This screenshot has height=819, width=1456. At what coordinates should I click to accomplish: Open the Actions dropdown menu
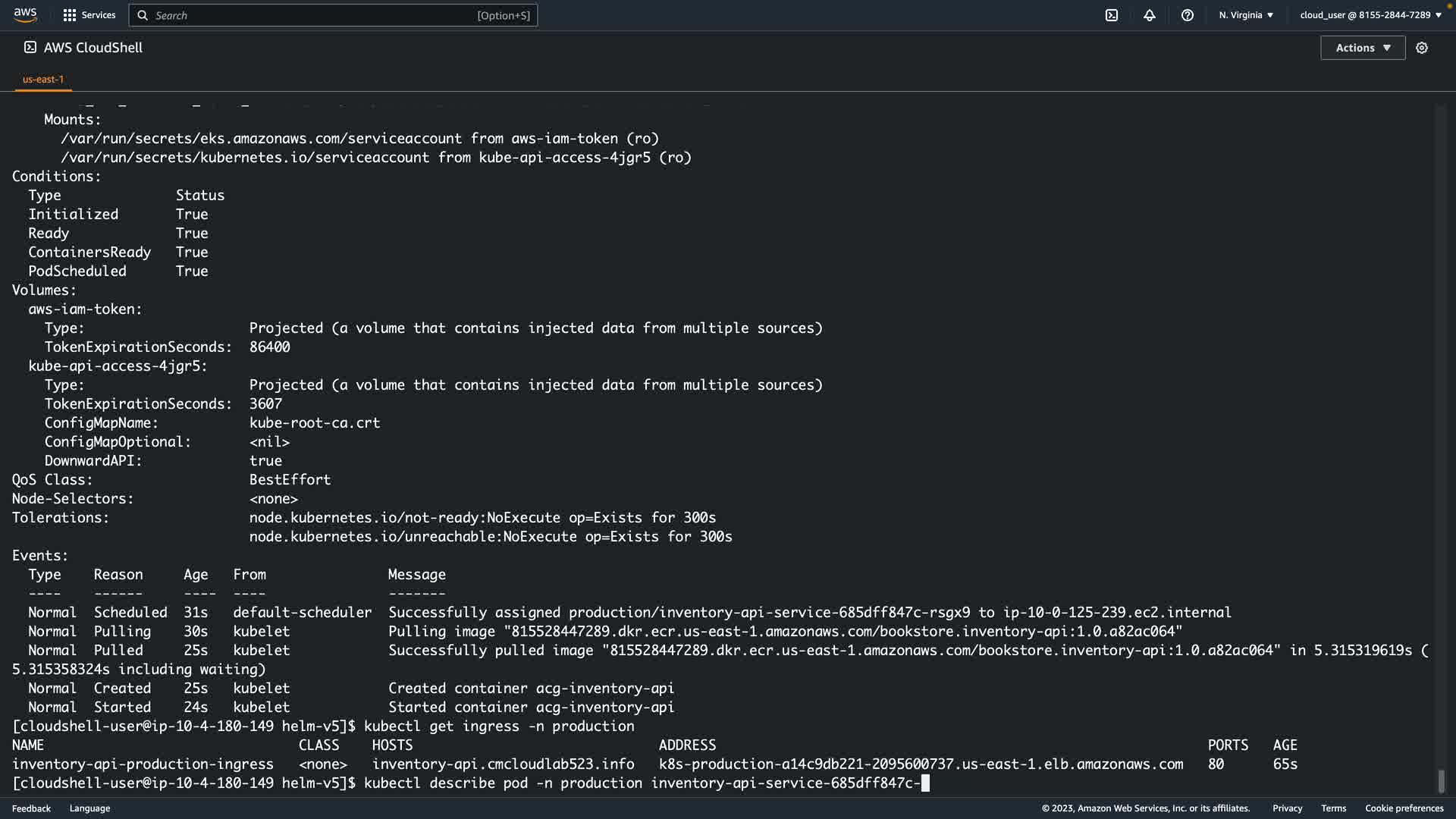point(1363,48)
